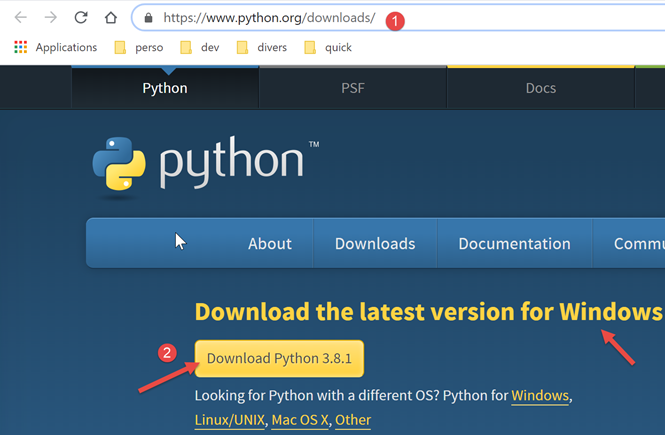Reload the page with refresh icon
This screenshot has width=665, height=435.
coord(81,18)
